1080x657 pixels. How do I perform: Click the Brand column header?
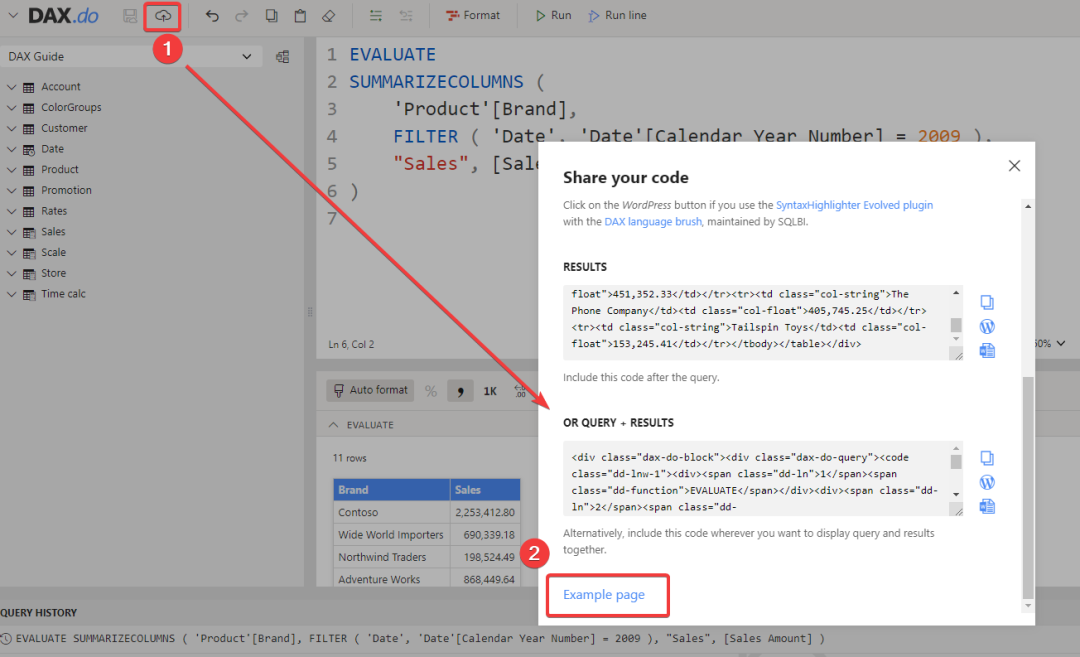coord(392,490)
